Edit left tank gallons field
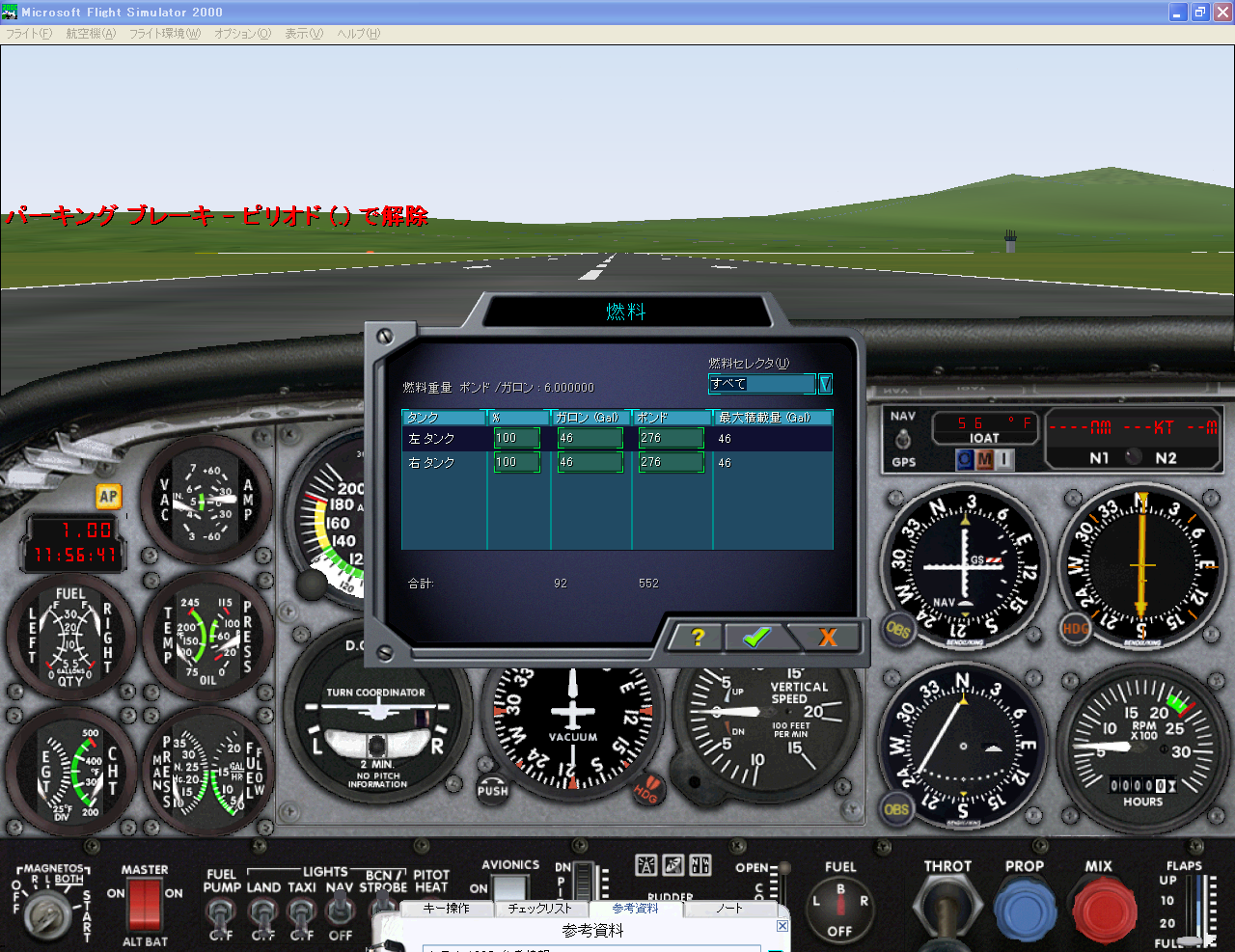 [590, 438]
